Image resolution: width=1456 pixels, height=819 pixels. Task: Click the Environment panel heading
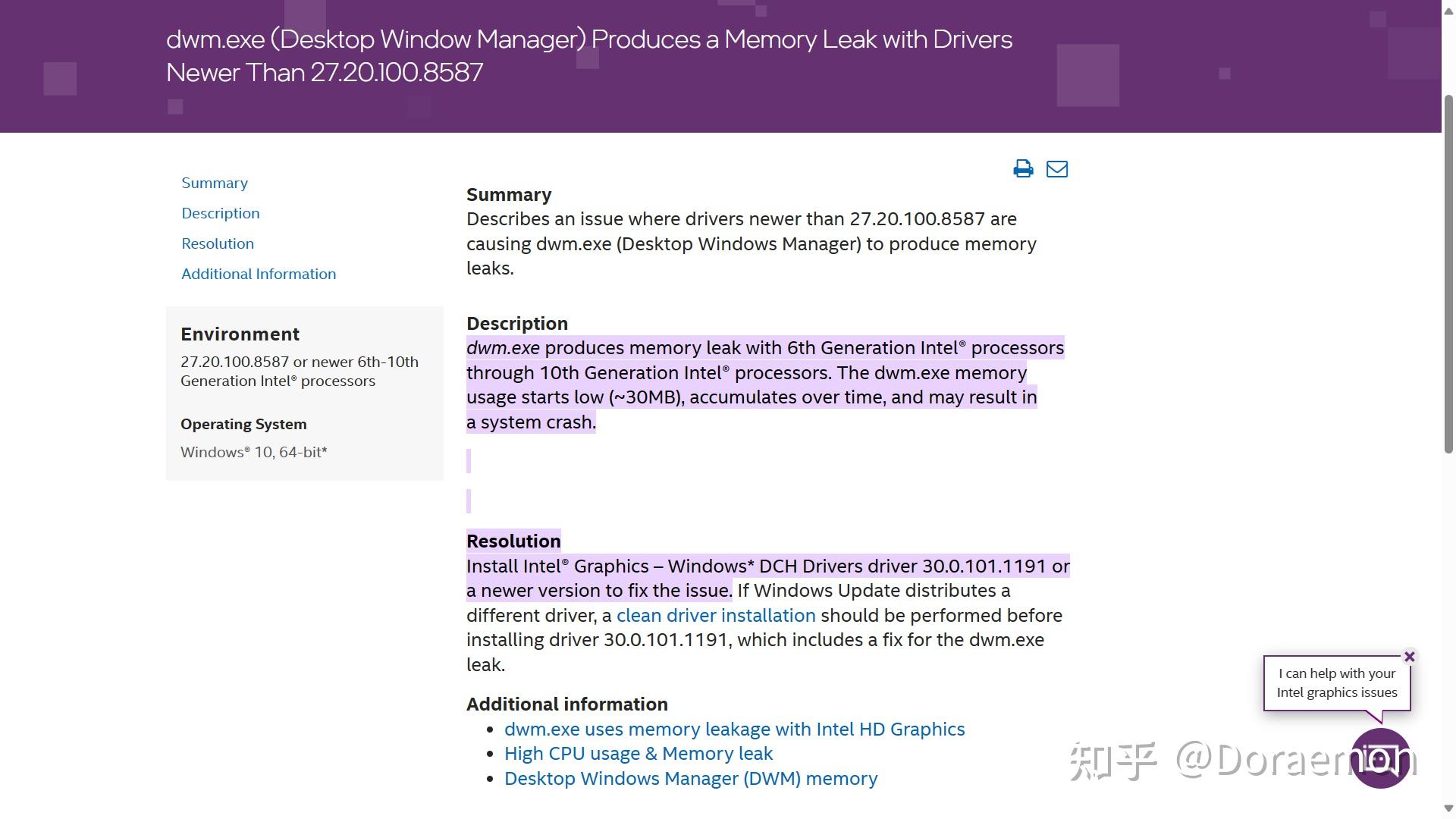pos(240,334)
